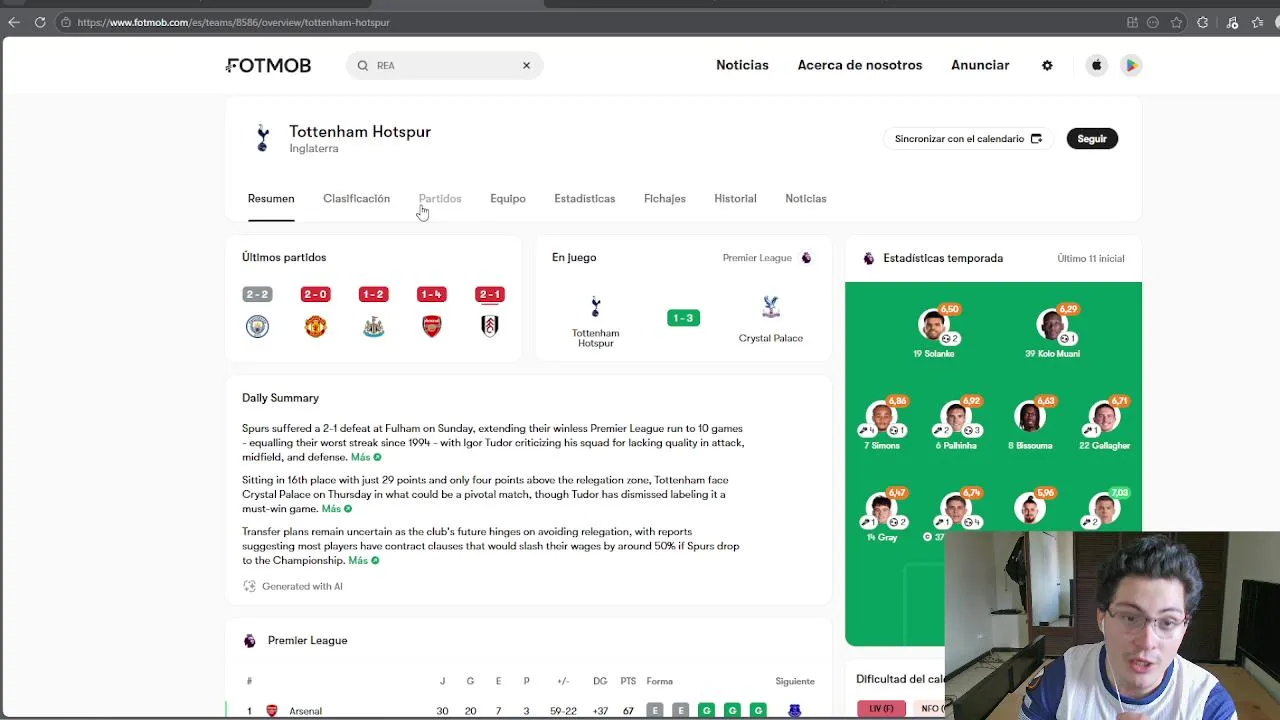Image resolution: width=1280 pixels, height=720 pixels.
Task: Open the 2-1 Fulham result
Action: (489, 312)
